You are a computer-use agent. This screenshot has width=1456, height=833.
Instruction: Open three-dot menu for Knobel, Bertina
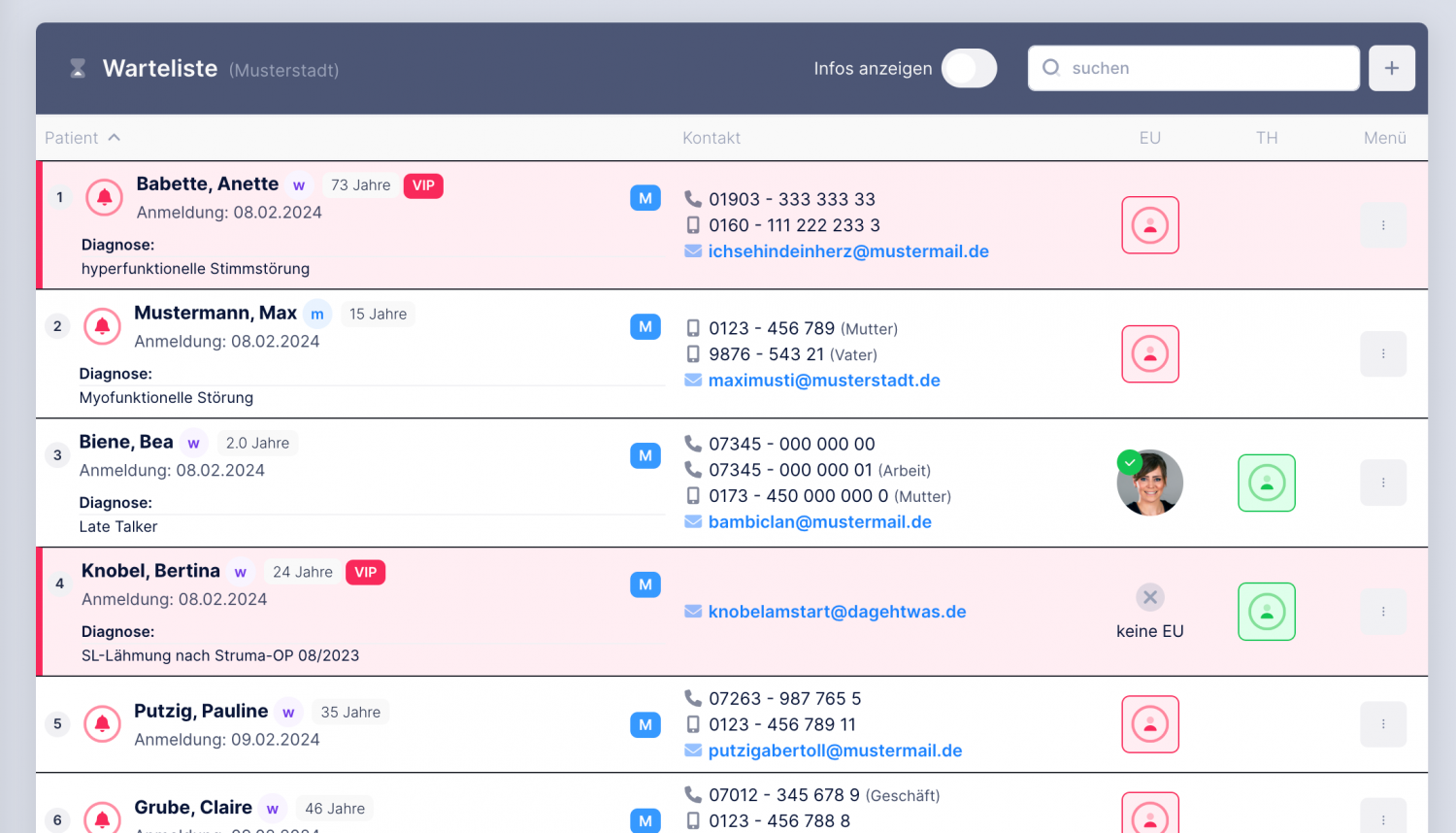[x=1383, y=612]
